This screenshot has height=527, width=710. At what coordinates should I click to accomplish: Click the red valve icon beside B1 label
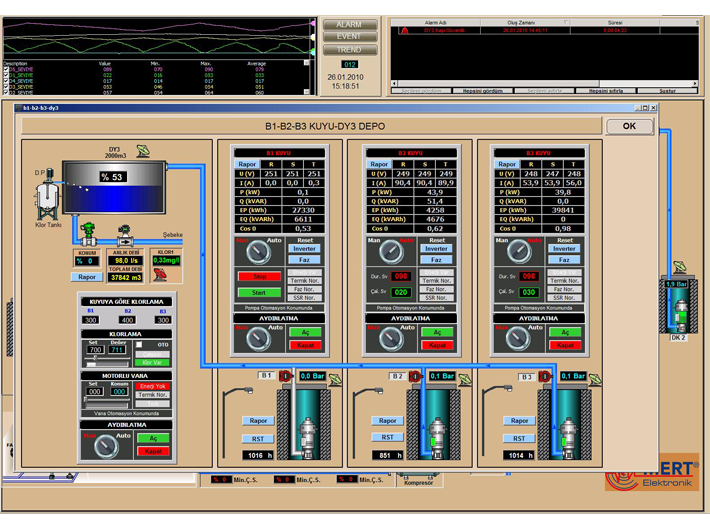285,376
